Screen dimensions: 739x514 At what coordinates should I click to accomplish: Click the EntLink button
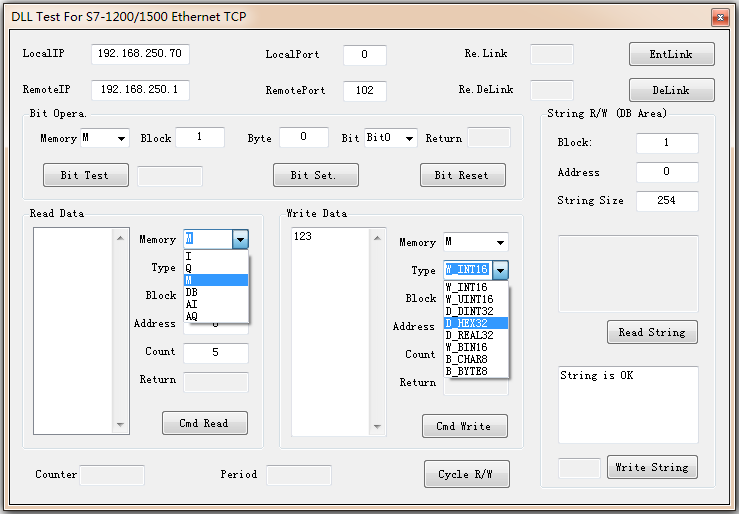[671, 54]
